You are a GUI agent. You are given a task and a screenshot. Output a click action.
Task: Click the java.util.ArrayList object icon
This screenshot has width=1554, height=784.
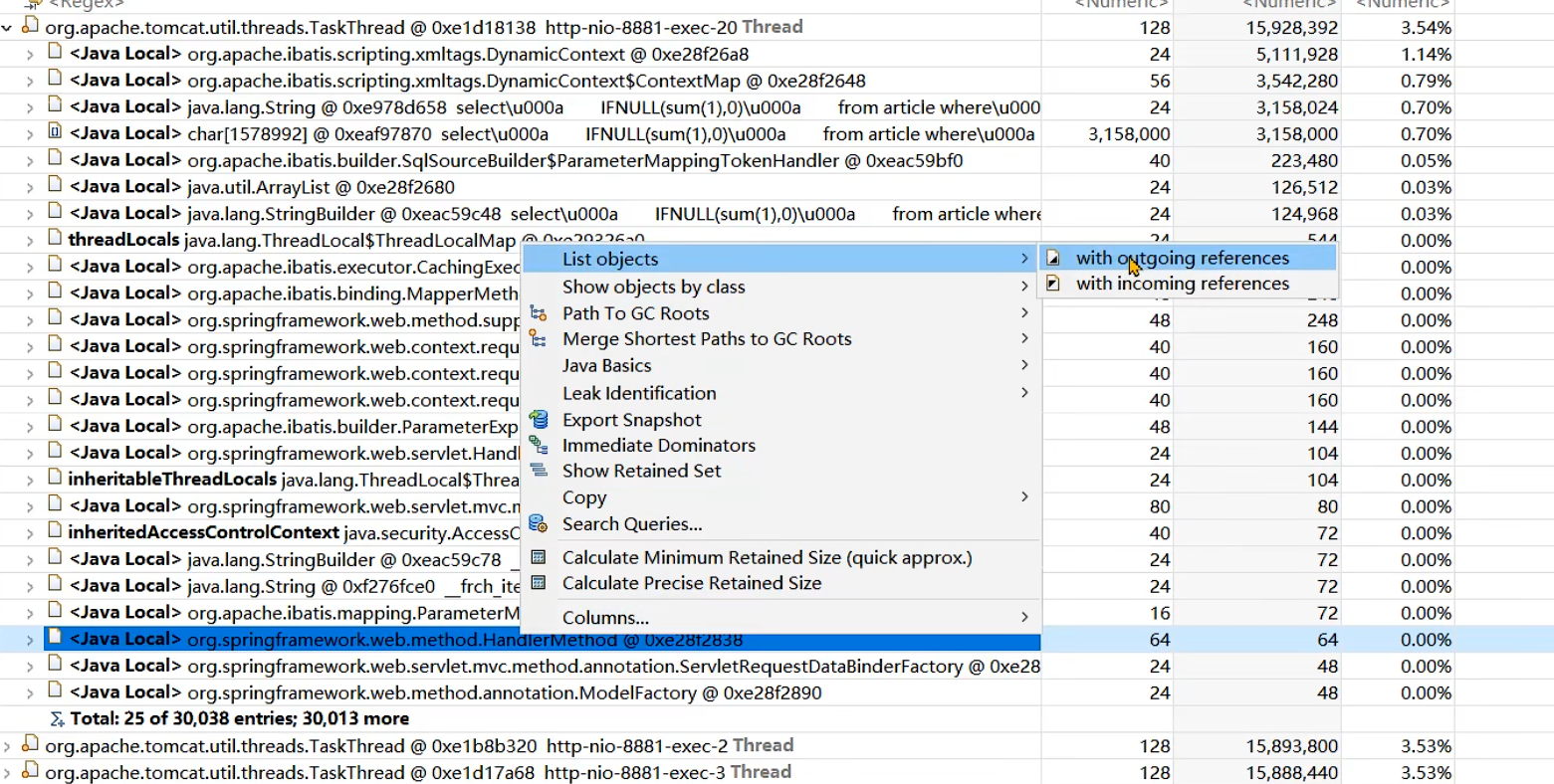coord(55,186)
